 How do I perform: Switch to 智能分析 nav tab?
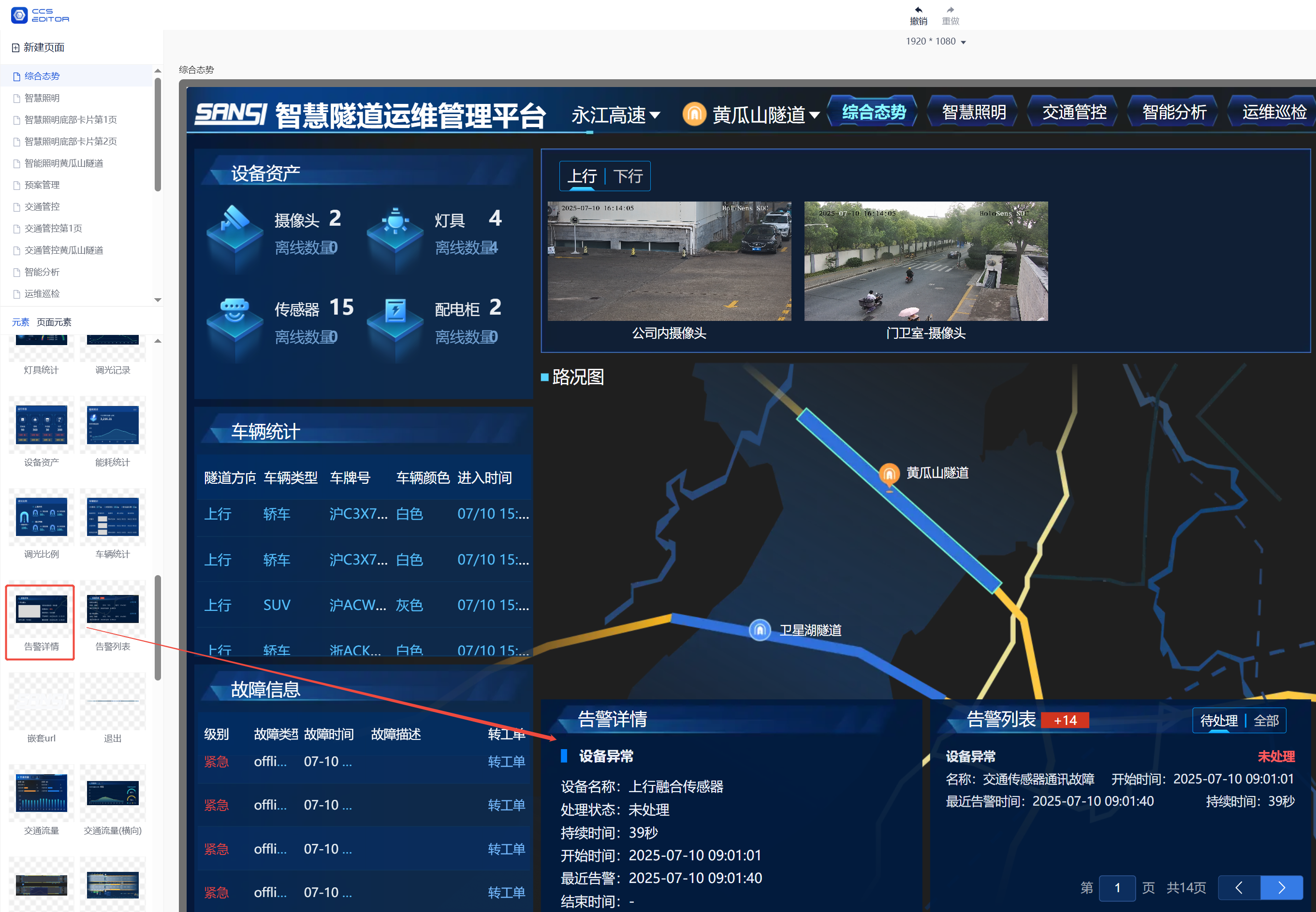(1174, 112)
